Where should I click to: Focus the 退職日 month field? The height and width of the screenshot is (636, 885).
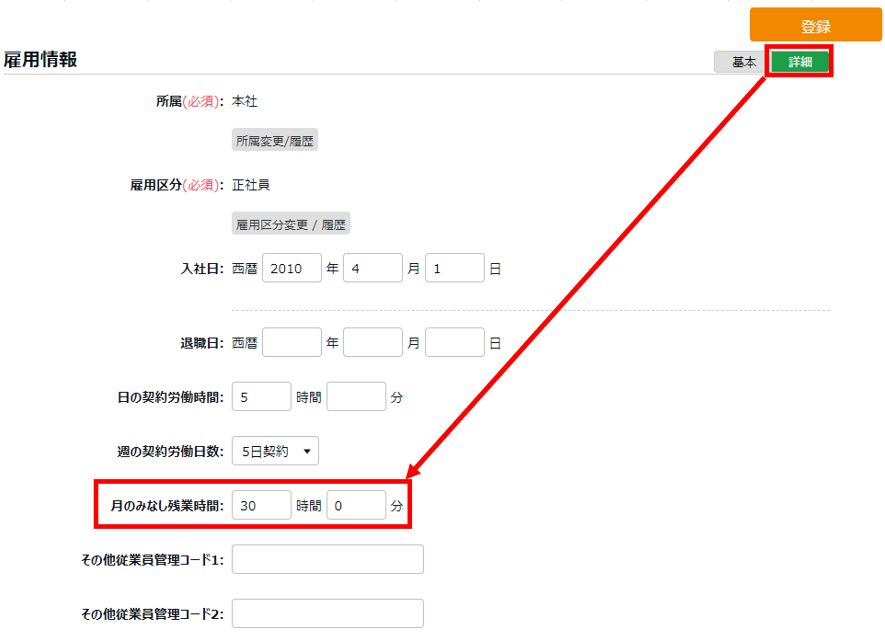tap(373, 343)
